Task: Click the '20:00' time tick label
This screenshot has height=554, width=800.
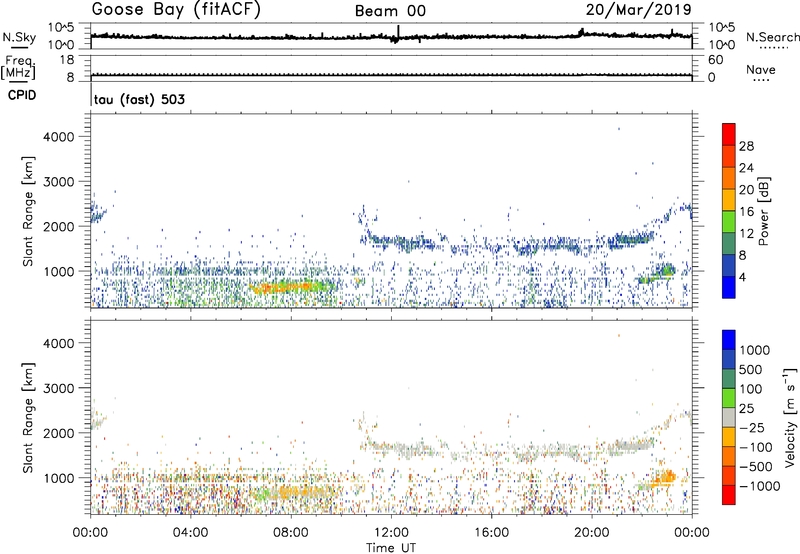Action: click(x=591, y=533)
